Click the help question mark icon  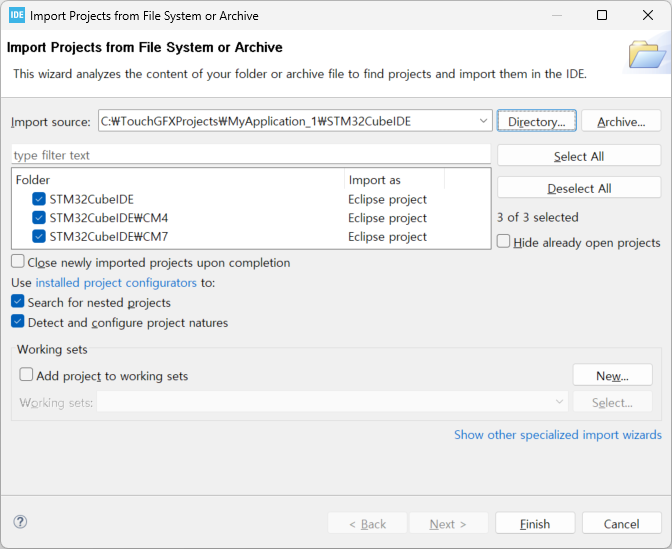click(x=20, y=522)
